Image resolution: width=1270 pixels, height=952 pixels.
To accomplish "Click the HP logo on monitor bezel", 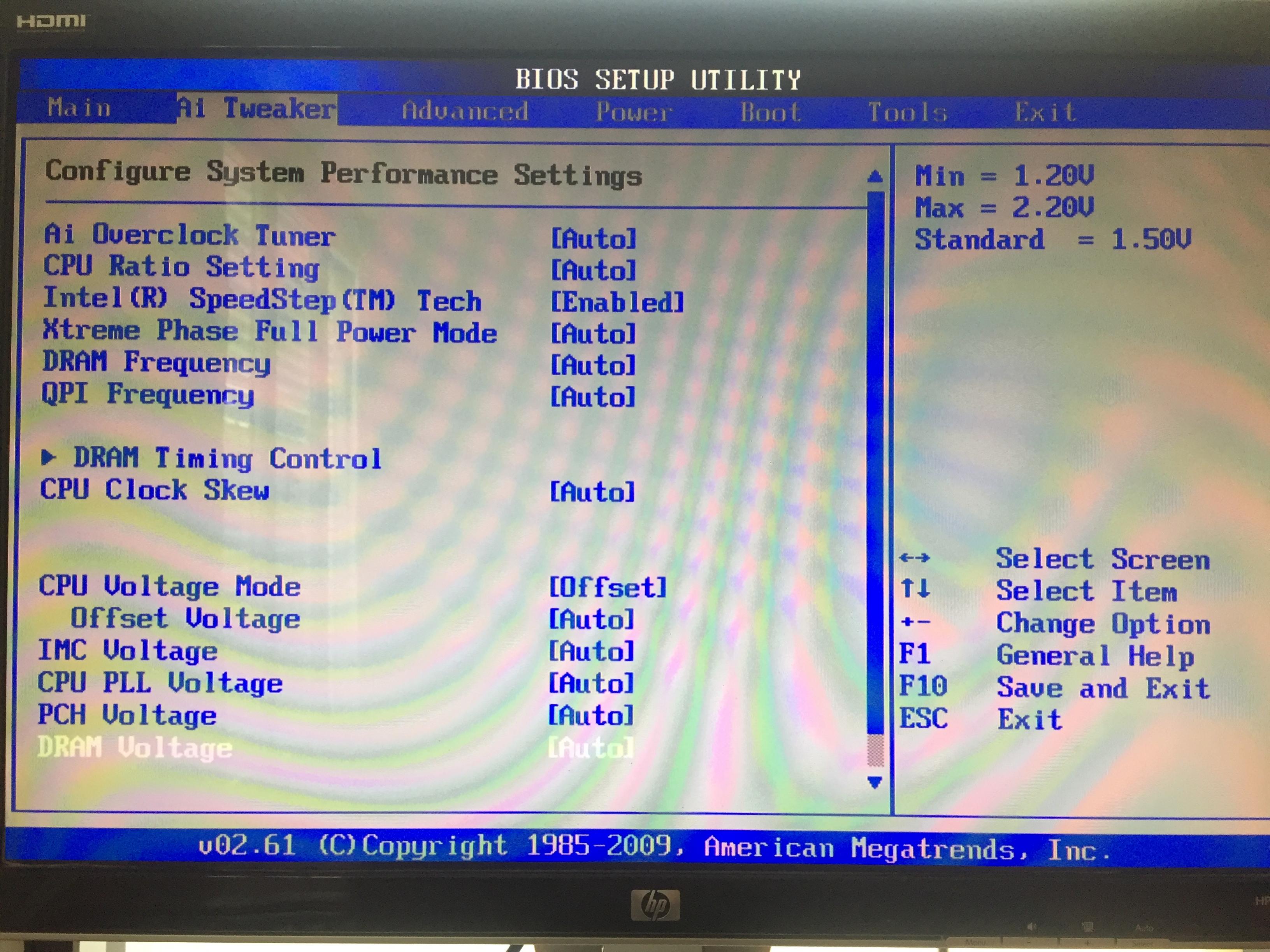I will pyautogui.click(x=655, y=905).
